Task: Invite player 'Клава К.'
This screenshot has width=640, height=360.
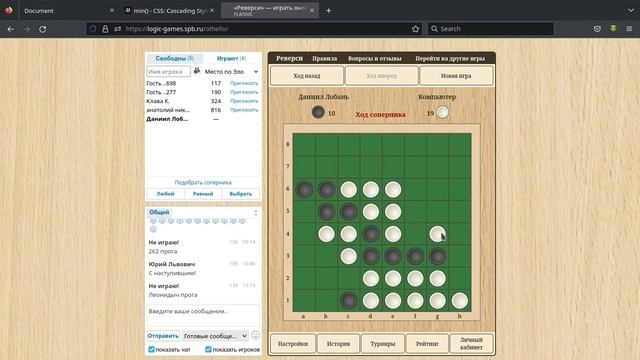Action: pos(244,101)
